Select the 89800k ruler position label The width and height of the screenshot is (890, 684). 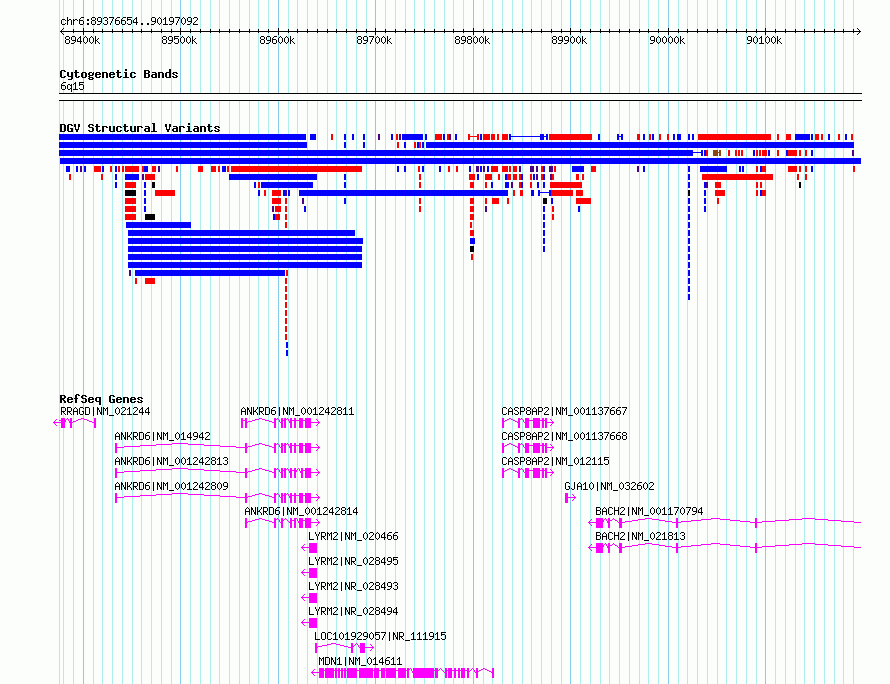coord(472,40)
